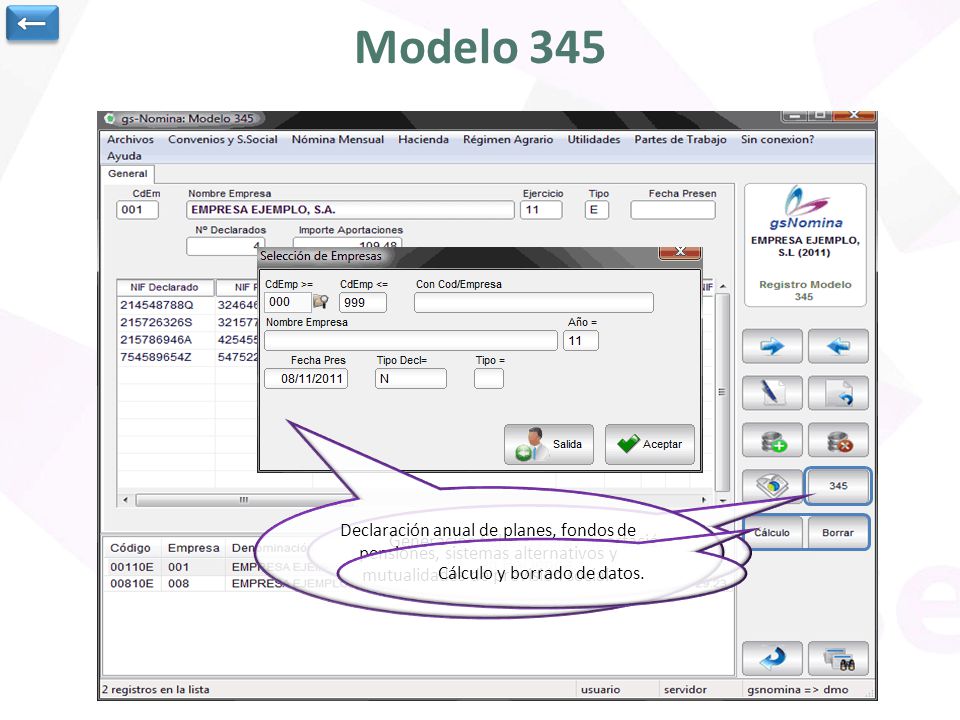Click the EMPRESA EJEMPLO, S.A. name field
960x720 pixels.
pos(350,210)
